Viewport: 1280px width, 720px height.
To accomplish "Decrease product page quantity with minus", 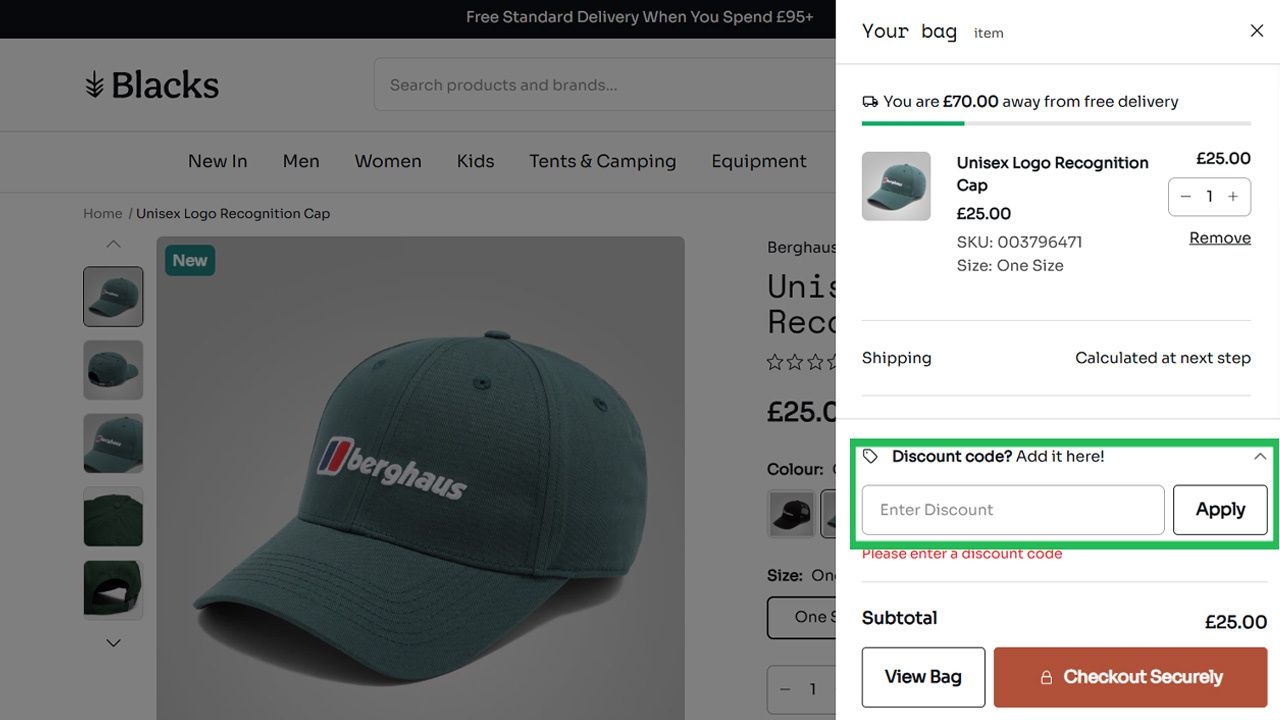I will click(785, 689).
